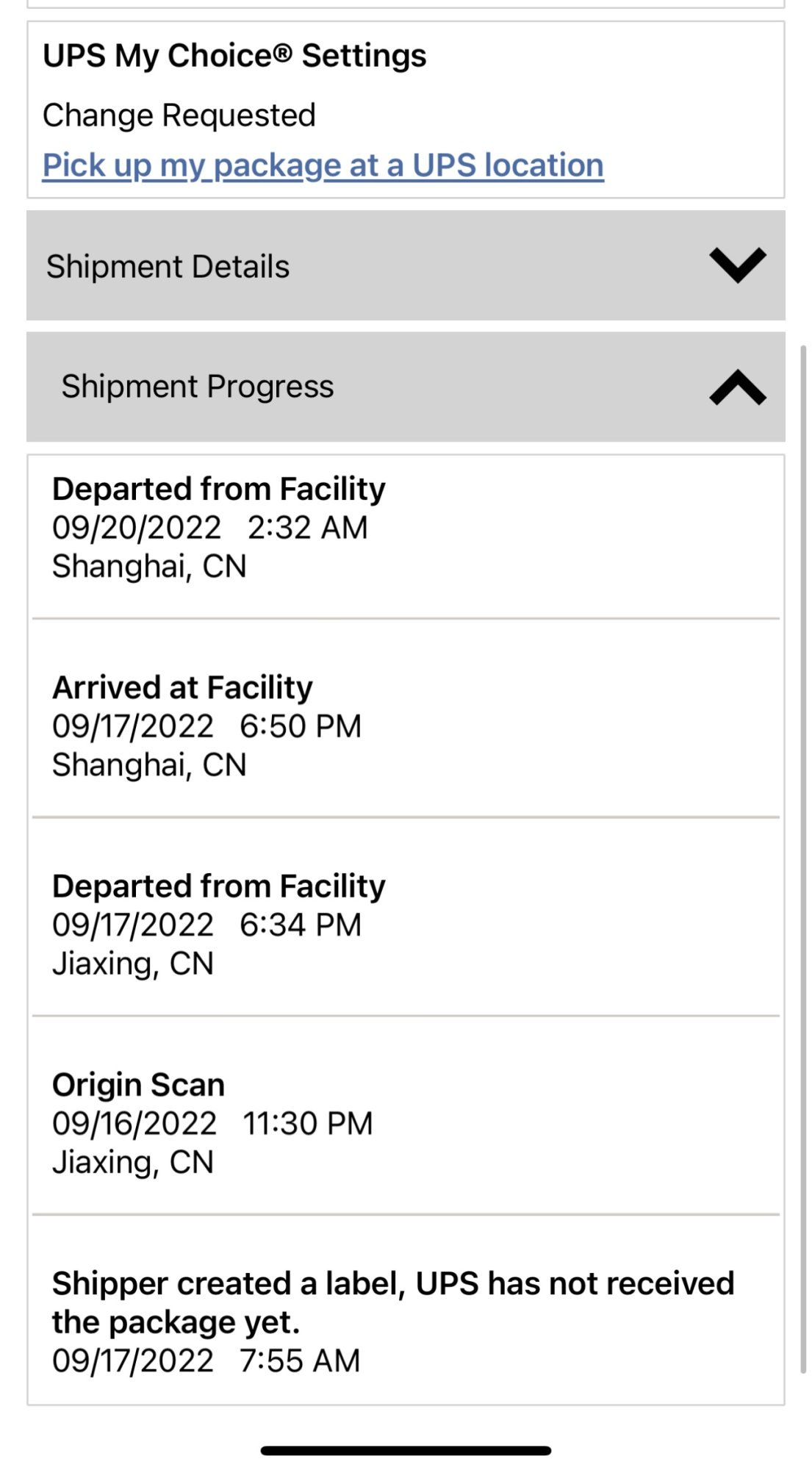
Task: Tap Shanghai, CN under Arrived at Facility
Action: click(149, 765)
